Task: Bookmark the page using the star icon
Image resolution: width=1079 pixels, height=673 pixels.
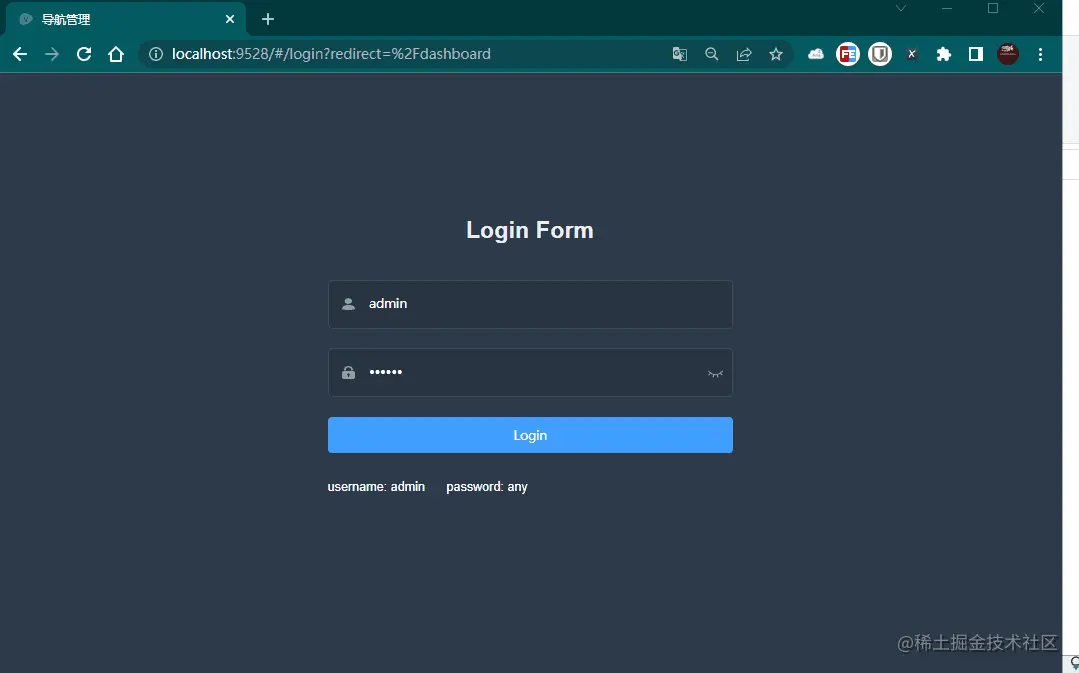Action: [776, 54]
